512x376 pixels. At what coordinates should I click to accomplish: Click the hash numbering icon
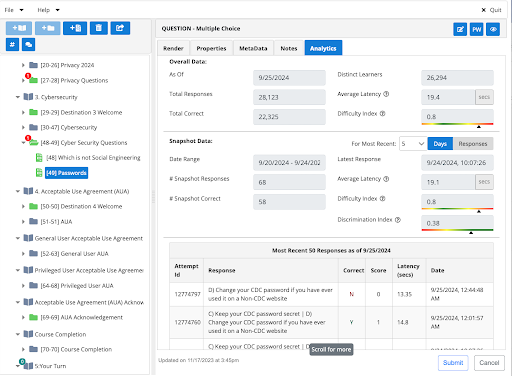click(x=12, y=44)
